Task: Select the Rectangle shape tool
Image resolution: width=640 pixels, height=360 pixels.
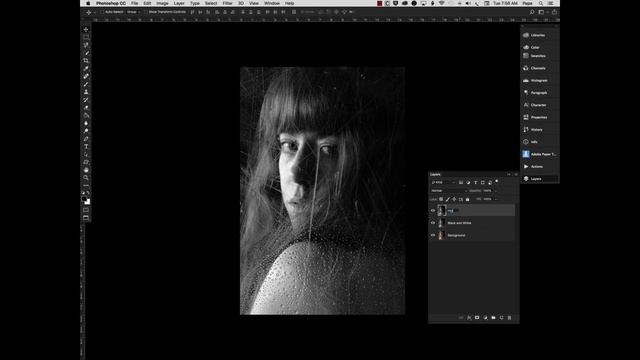Action: 86,162
